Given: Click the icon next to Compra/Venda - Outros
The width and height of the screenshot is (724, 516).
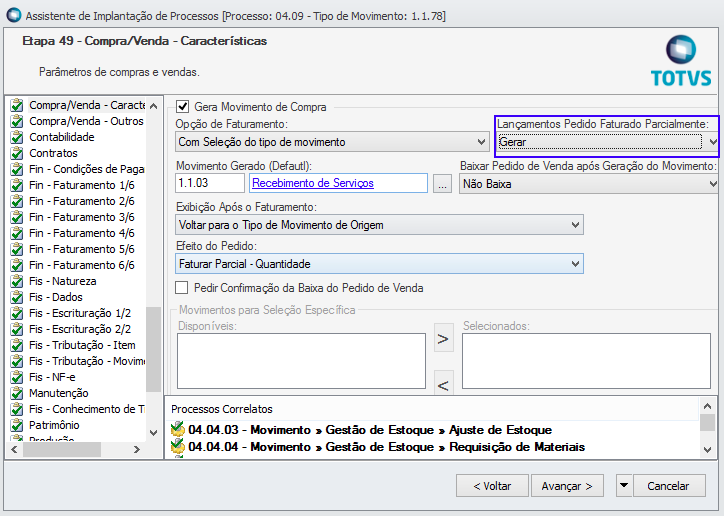Looking at the screenshot, I should click(x=17, y=121).
